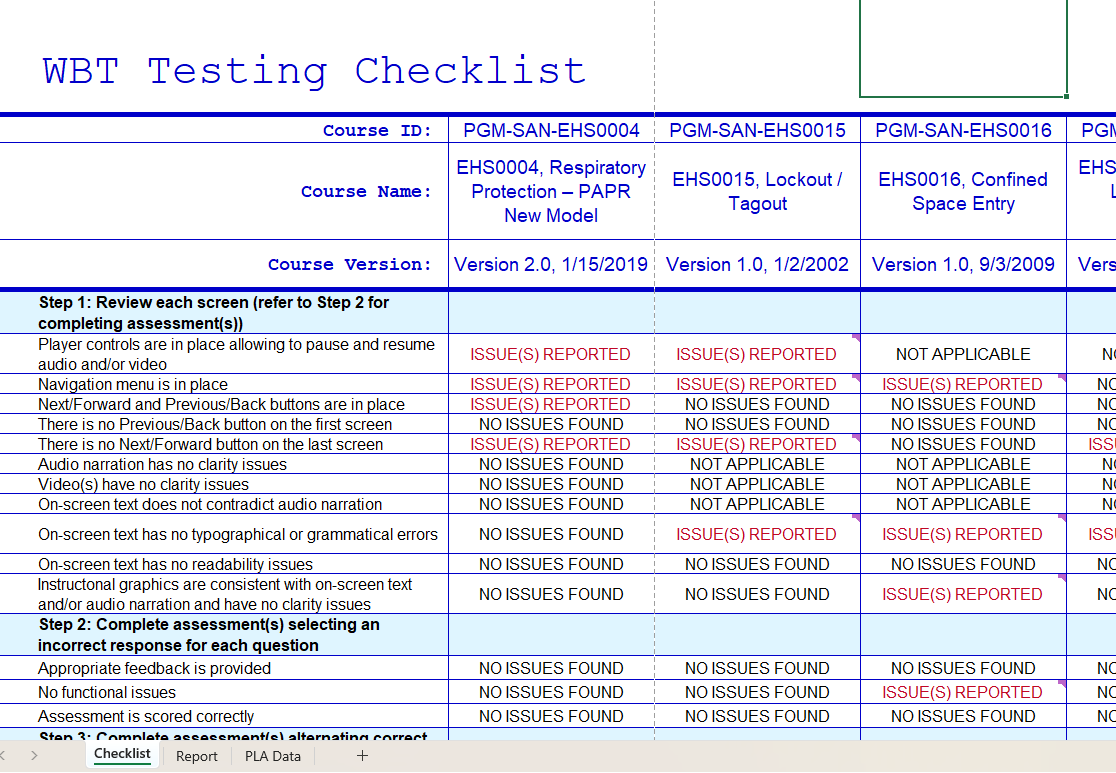Select Next/Forward and Previous/Back buttons row label

click(x=223, y=404)
